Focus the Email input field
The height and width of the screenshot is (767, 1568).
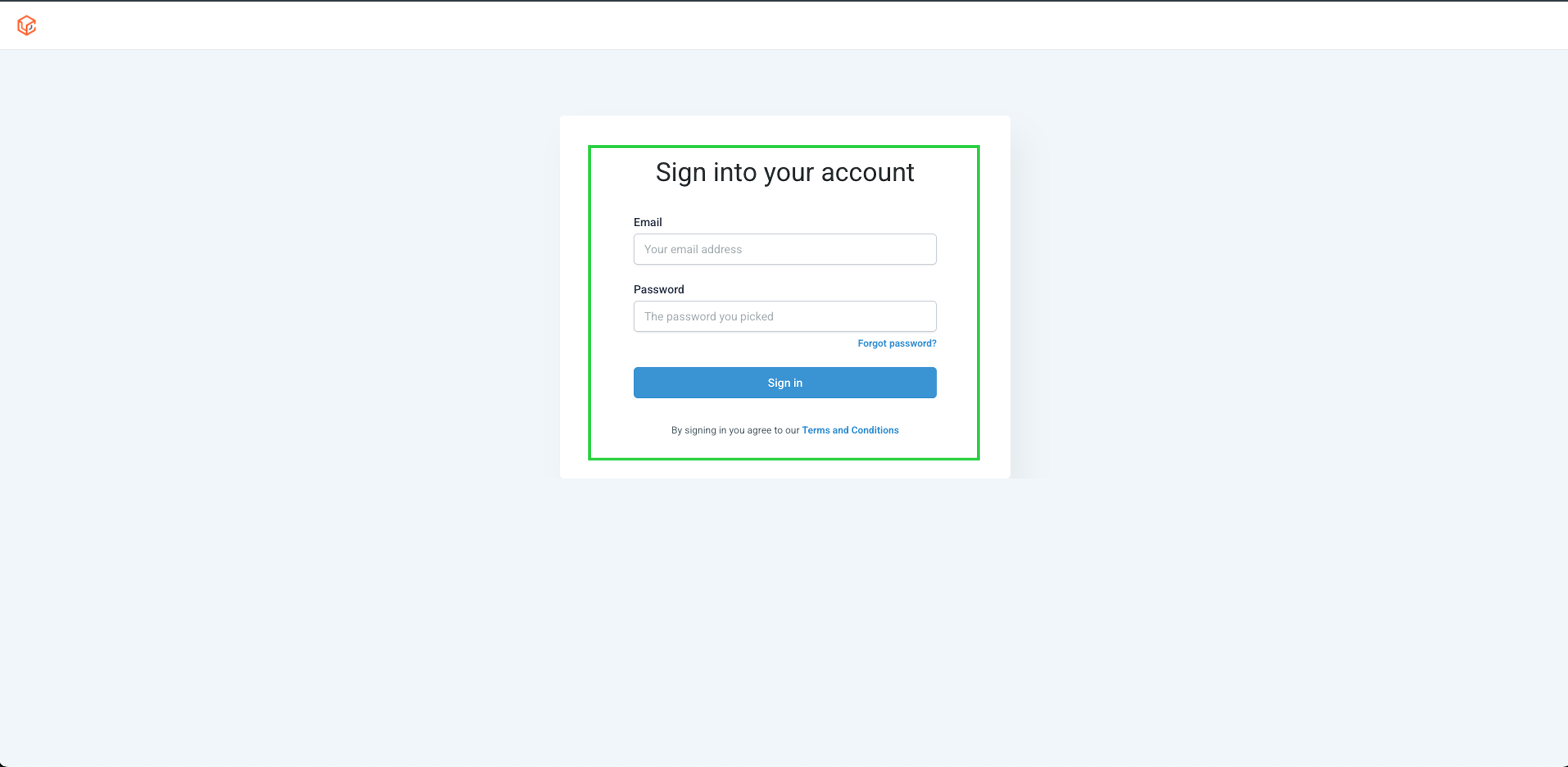tap(785, 249)
